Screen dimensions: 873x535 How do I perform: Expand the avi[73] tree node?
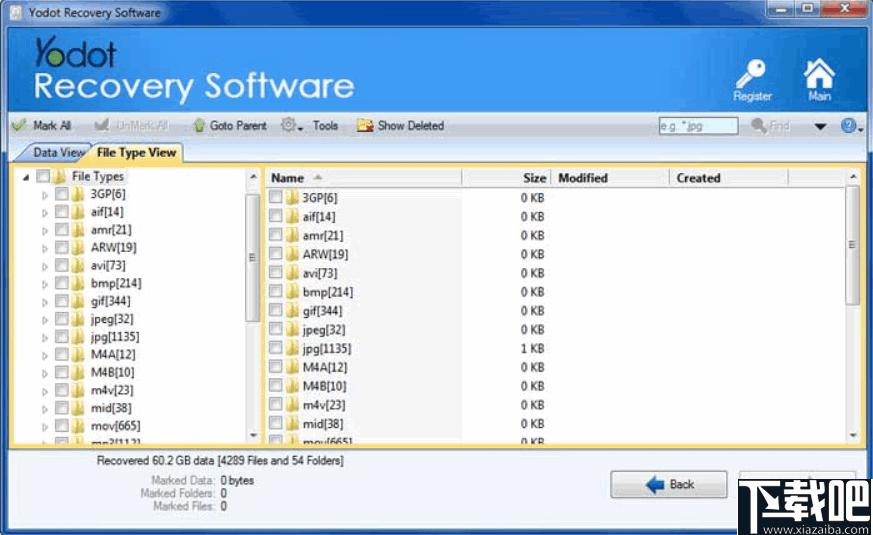pos(45,267)
